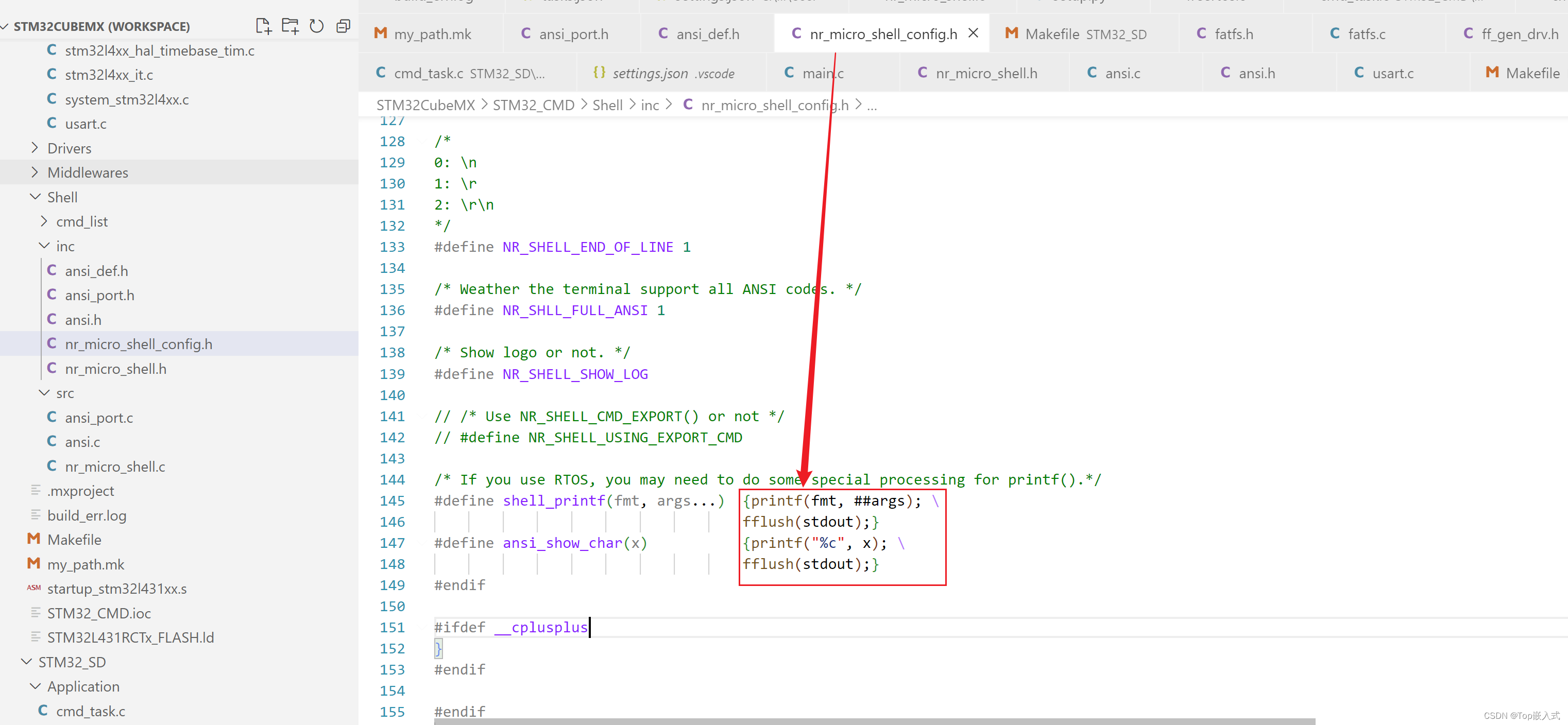The width and height of the screenshot is (1568, 725).
Task: Open nr_micro_shell.c in file tree
Action: (x=114, y=467)
